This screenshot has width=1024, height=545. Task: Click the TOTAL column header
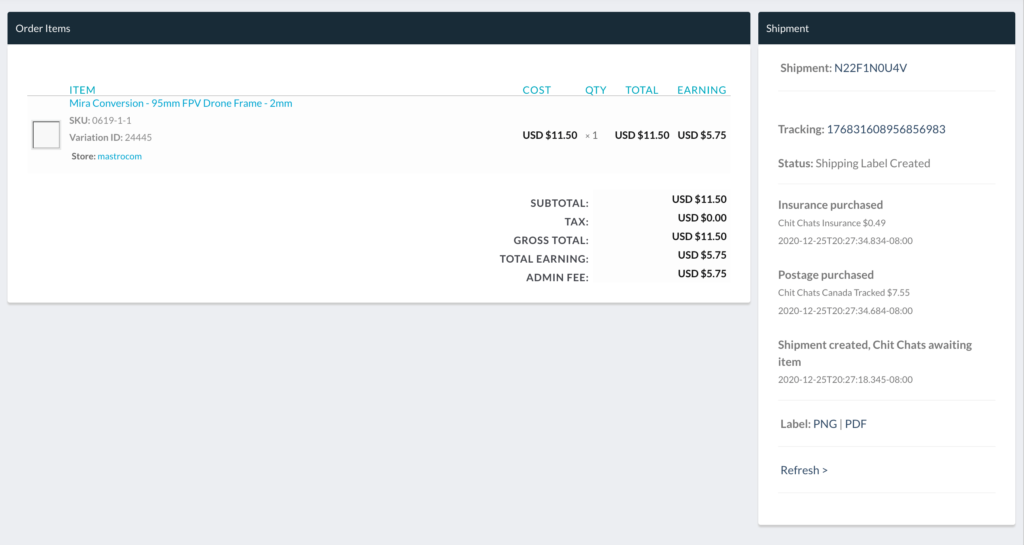(641, 90)
